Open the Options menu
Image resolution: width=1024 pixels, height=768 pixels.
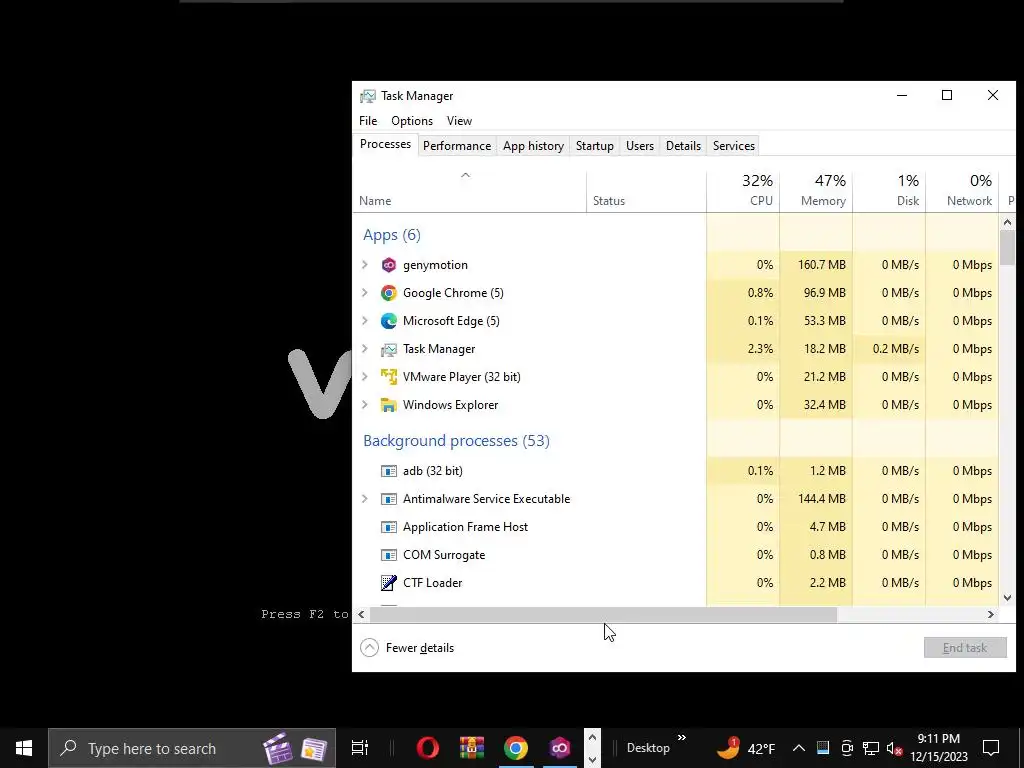pyautogui.click(x=412, y=121)
